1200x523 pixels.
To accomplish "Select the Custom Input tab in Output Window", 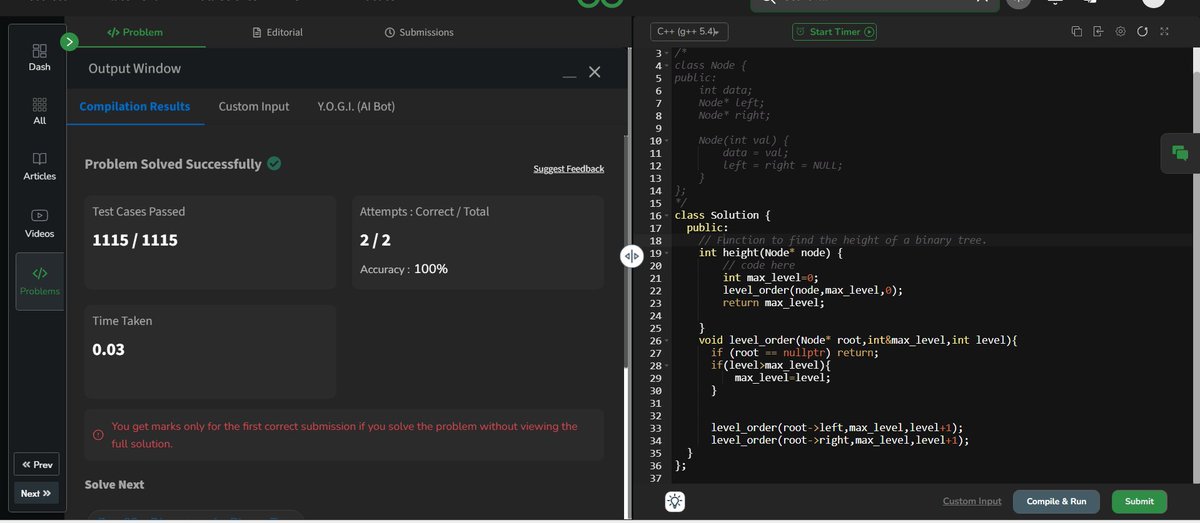I will 254,106.
